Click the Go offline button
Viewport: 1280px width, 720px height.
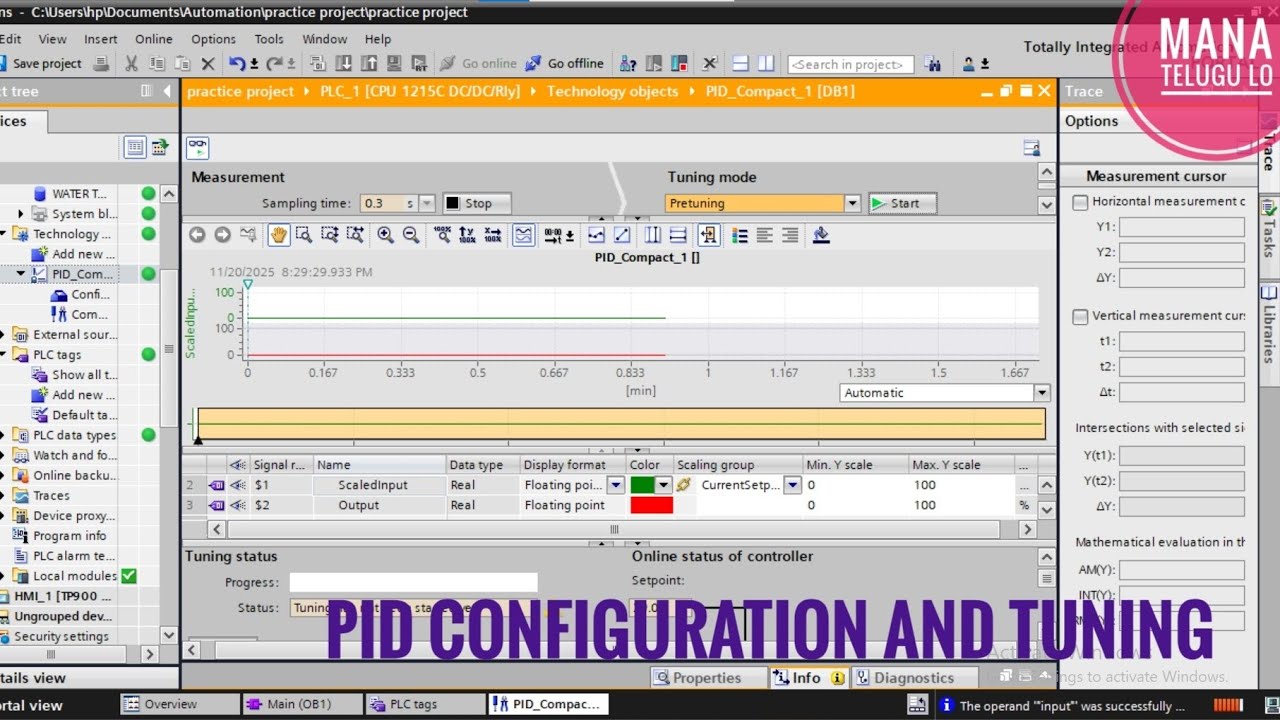coord(565,63)
